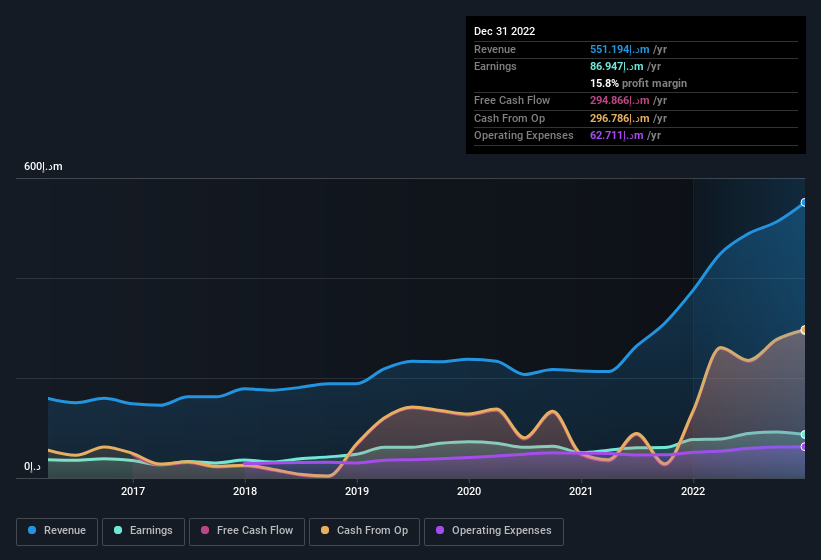821x560 pixels.
Task: Click the 2020 x-axis label
Action: point(469,491)
